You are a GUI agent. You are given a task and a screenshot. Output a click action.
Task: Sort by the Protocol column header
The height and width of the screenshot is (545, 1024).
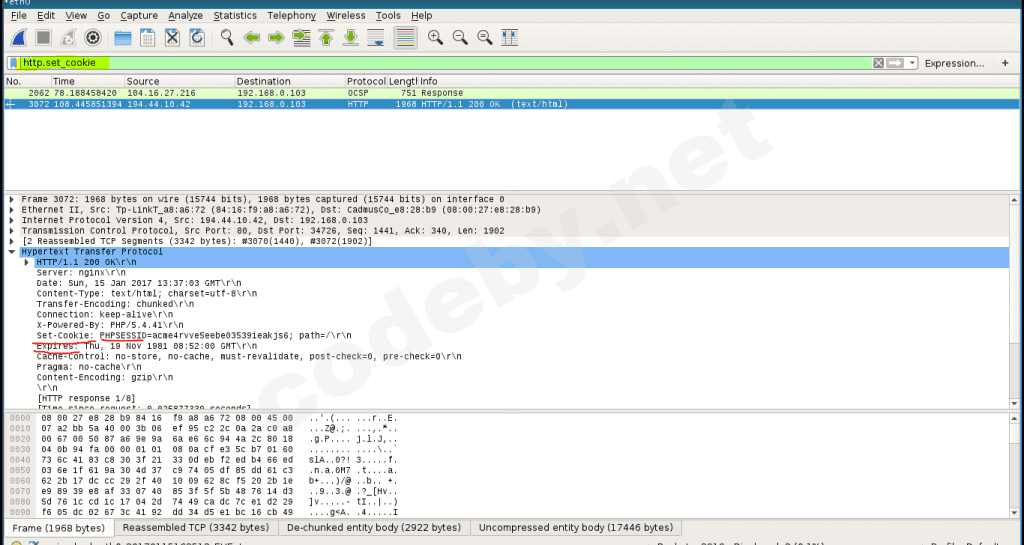[366, 82]
